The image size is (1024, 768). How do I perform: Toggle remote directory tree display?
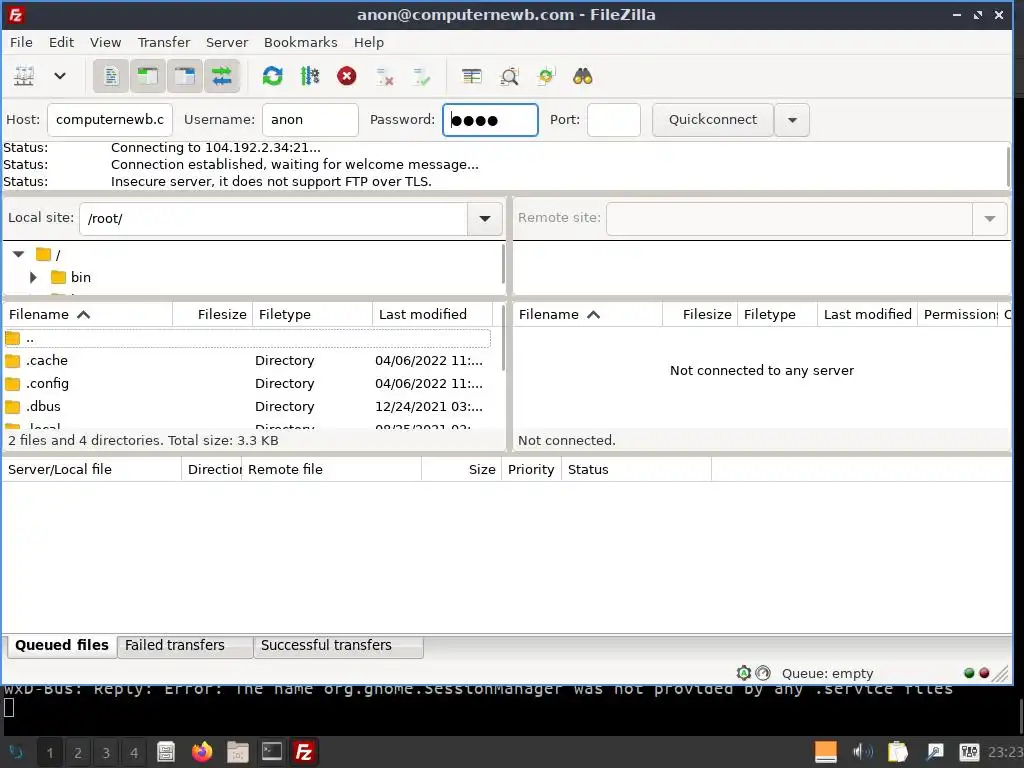[185, 76]
